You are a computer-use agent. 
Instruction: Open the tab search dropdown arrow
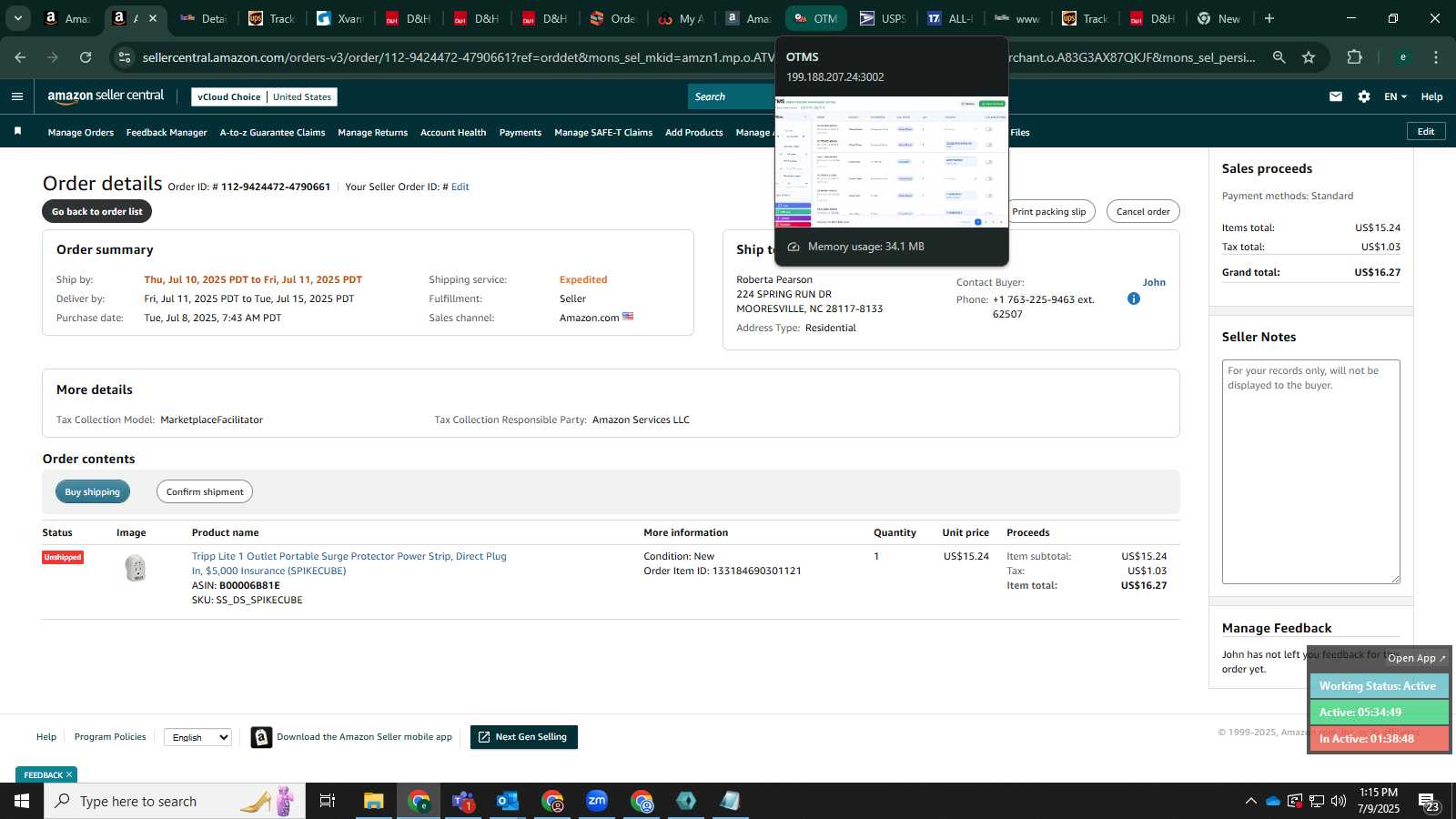17,18
